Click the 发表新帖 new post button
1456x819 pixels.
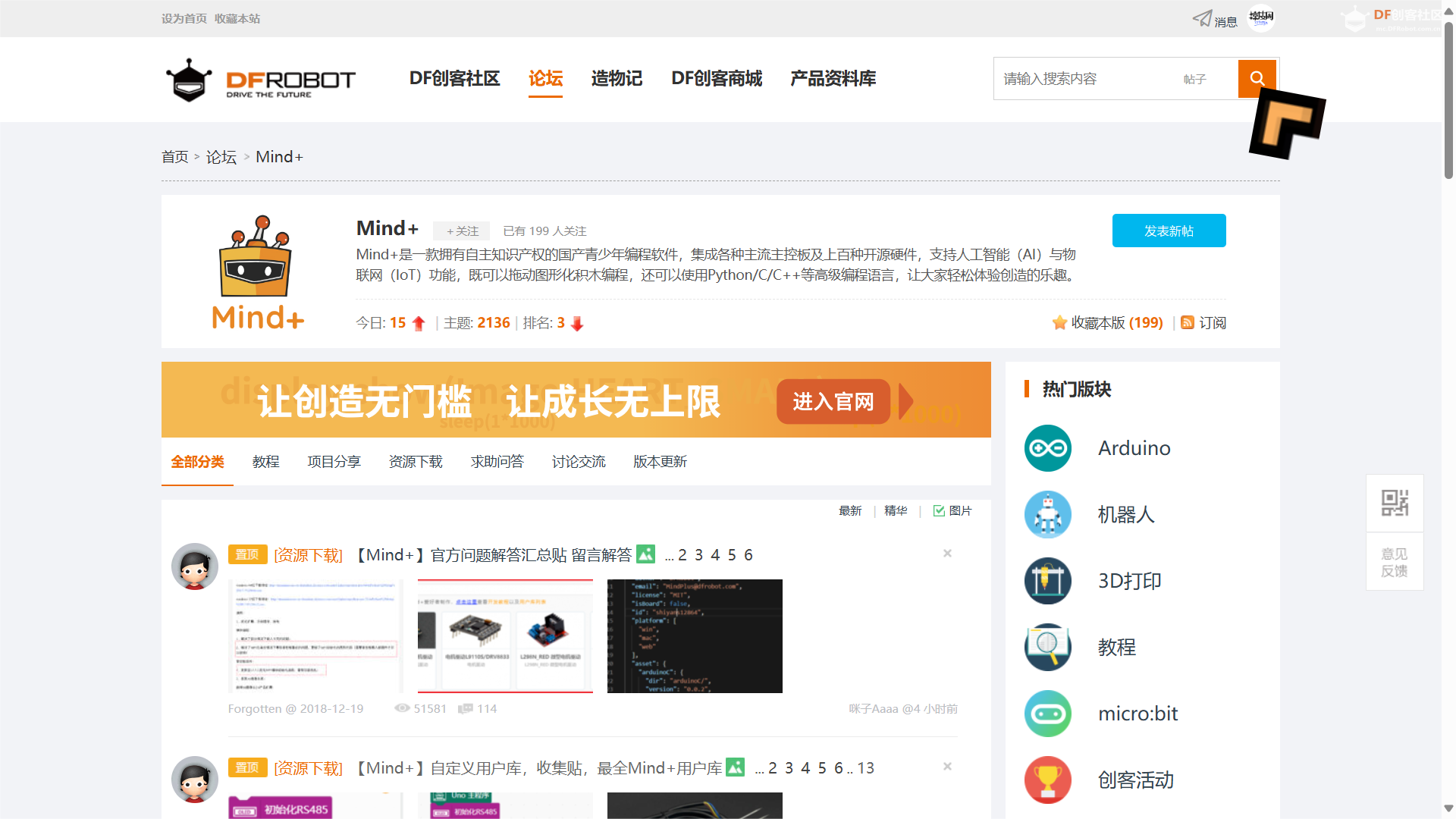click(1169, 231)
